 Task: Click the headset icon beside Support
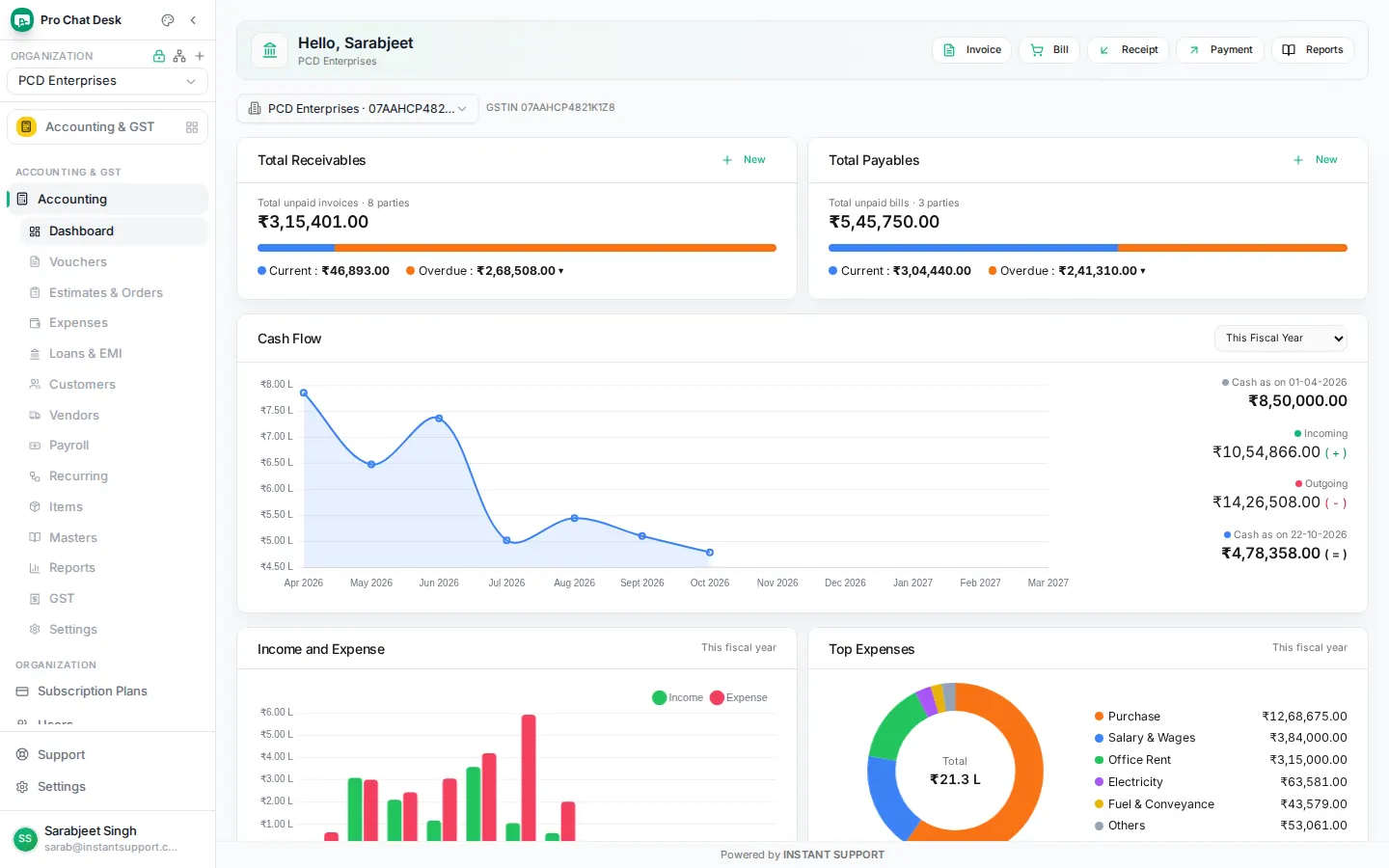pyautogui.click(x=22, y=755)
